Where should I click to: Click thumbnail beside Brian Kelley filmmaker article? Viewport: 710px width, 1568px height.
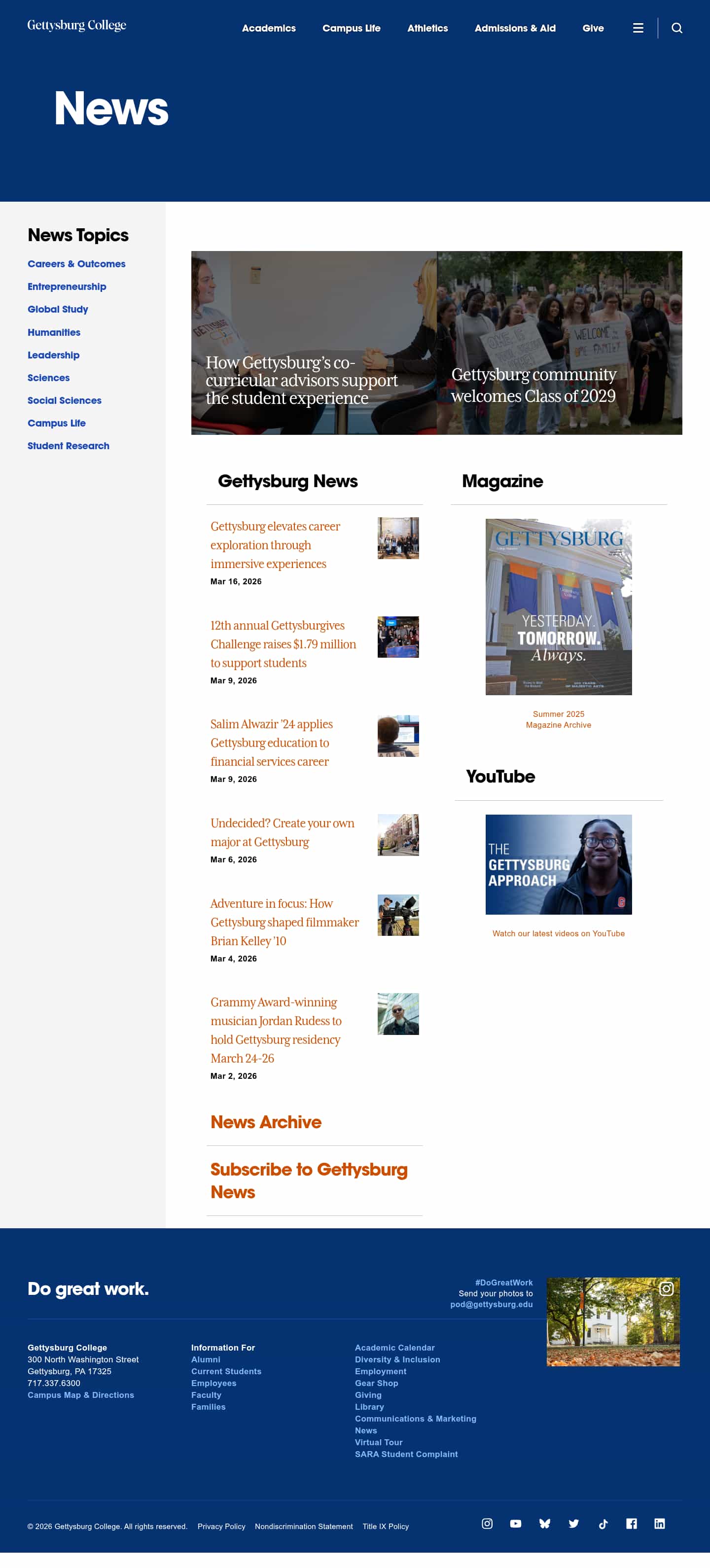398,916
